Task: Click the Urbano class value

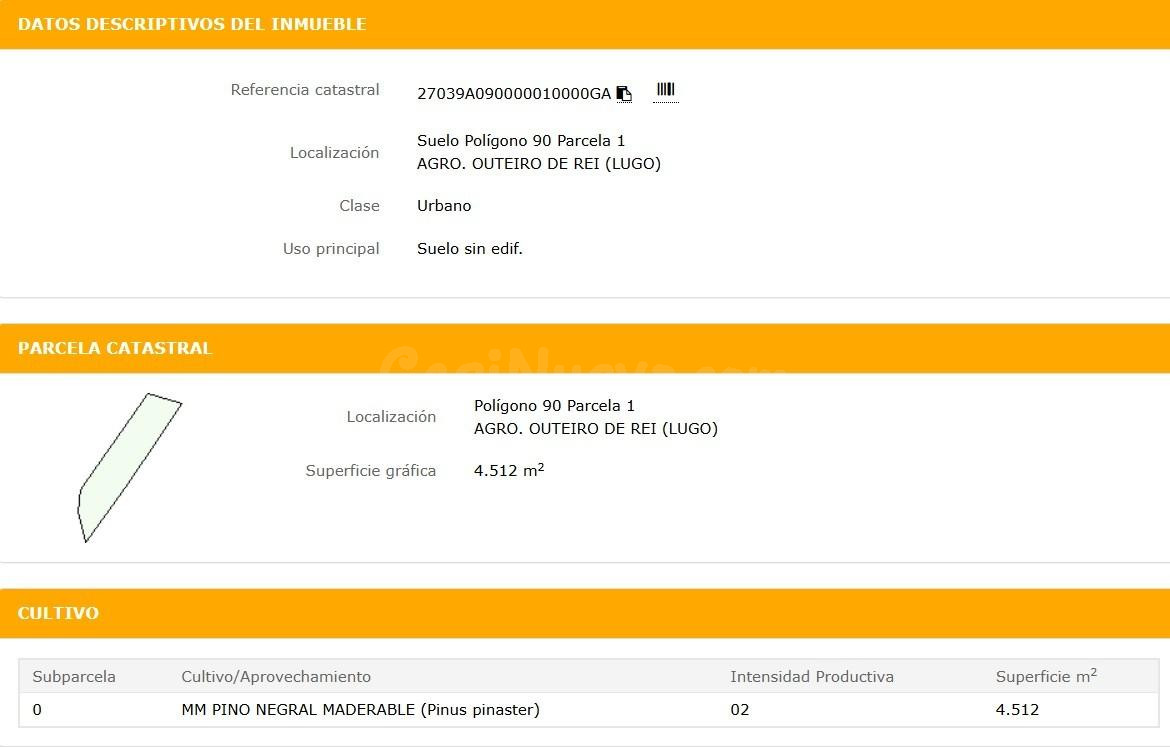Action: pos(444,206)
